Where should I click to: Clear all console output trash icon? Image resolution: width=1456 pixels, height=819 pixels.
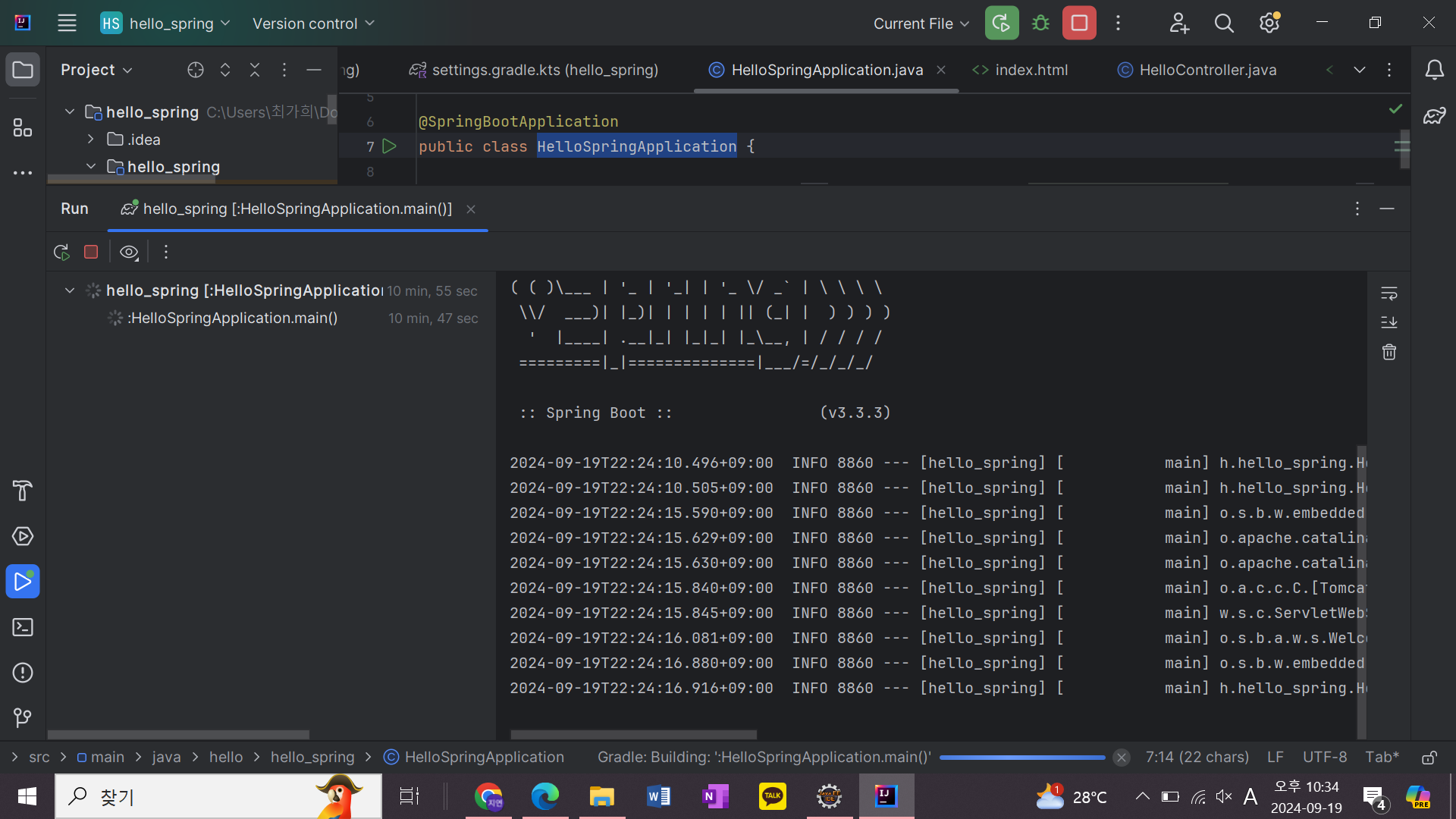(x=1389, y=352)
